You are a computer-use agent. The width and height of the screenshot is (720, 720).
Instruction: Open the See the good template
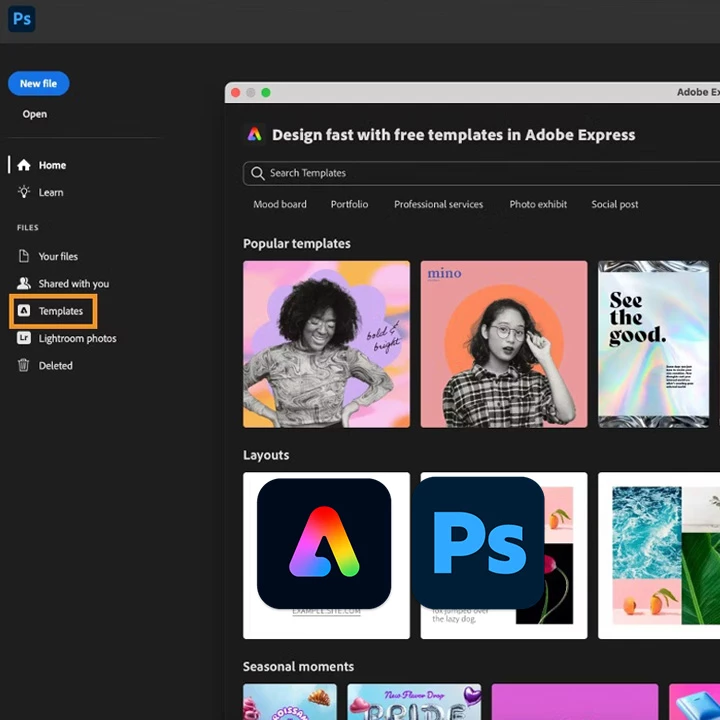click(x=653, y=344)
